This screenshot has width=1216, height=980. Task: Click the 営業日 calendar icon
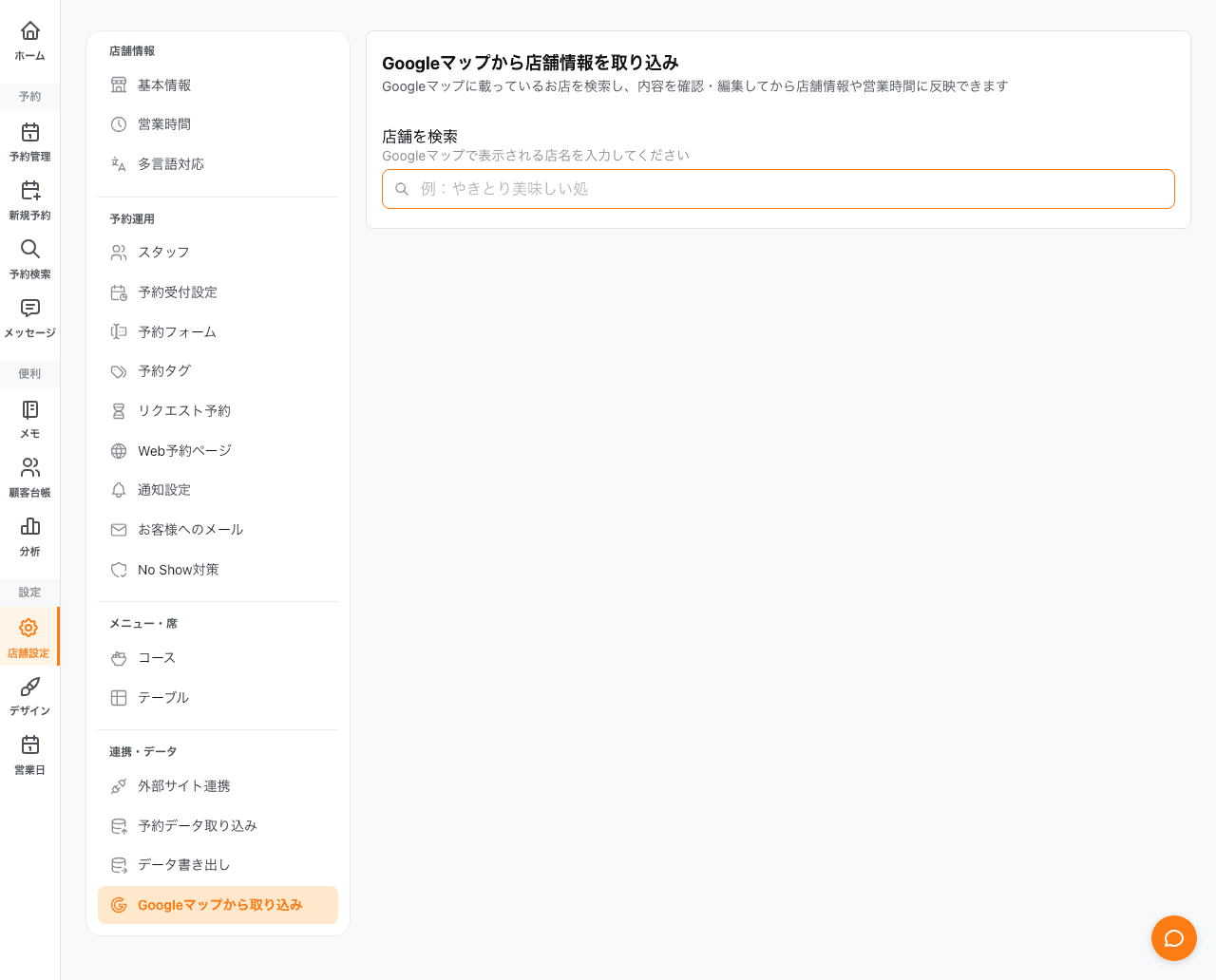point(30,745)
